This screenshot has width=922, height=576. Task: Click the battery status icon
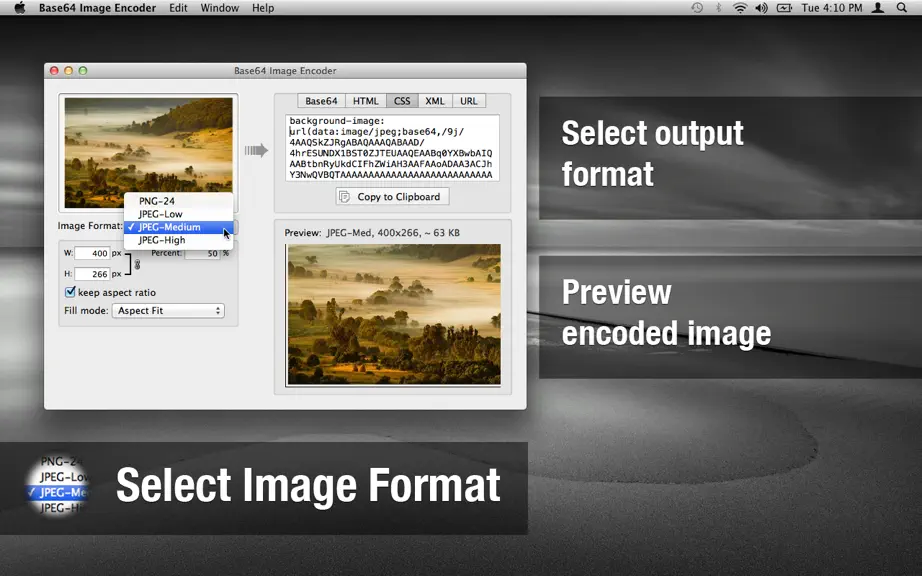784,8
